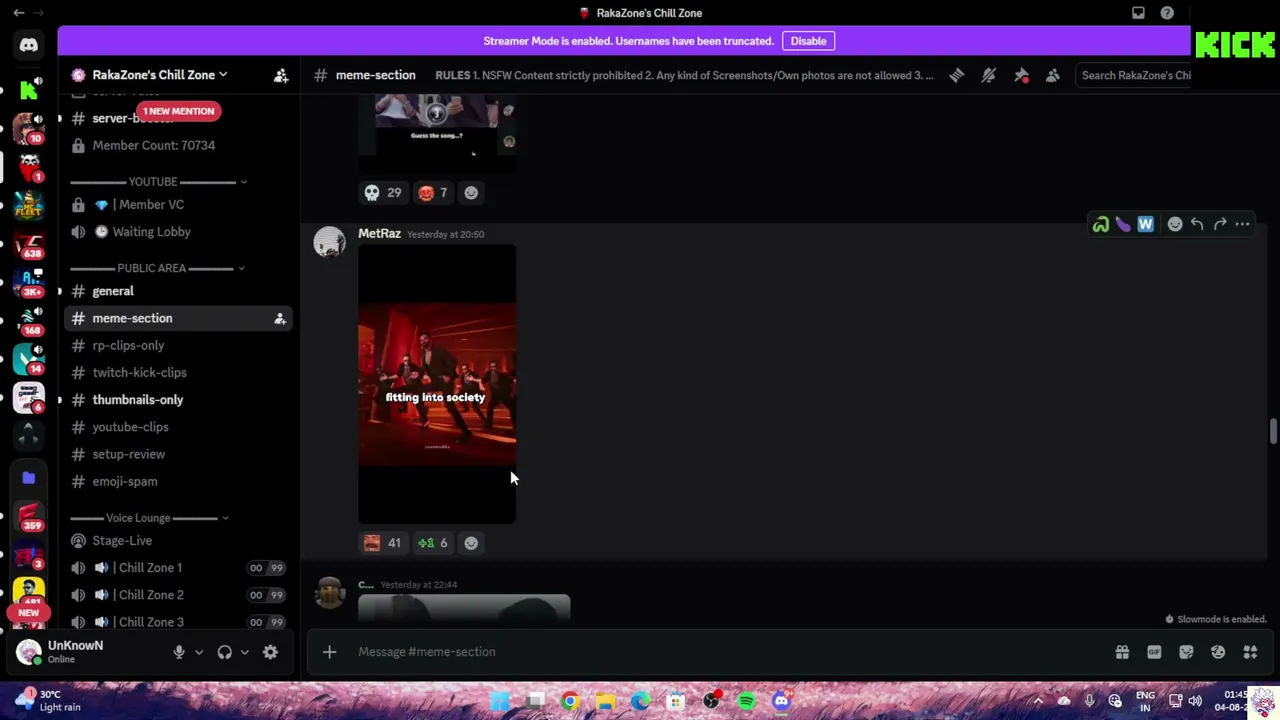This screenshot has height=720, width=1280.
Task: Open the Threads list in channel header
Action: [957, 75]
